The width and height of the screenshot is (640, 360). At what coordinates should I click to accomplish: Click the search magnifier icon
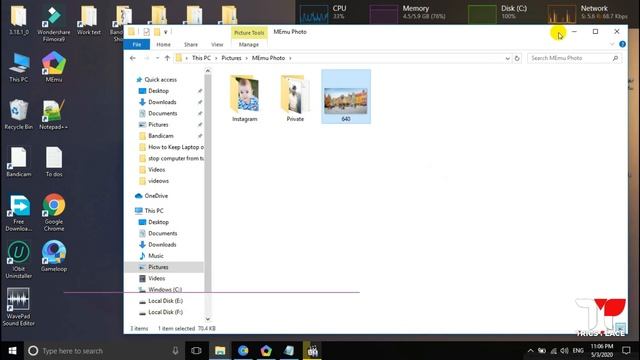615,58
